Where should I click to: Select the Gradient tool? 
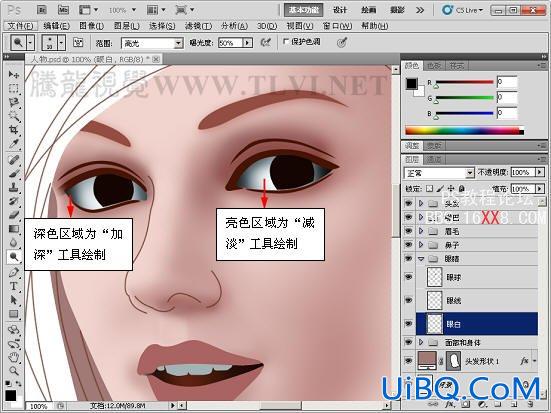[x=14, y=229]
